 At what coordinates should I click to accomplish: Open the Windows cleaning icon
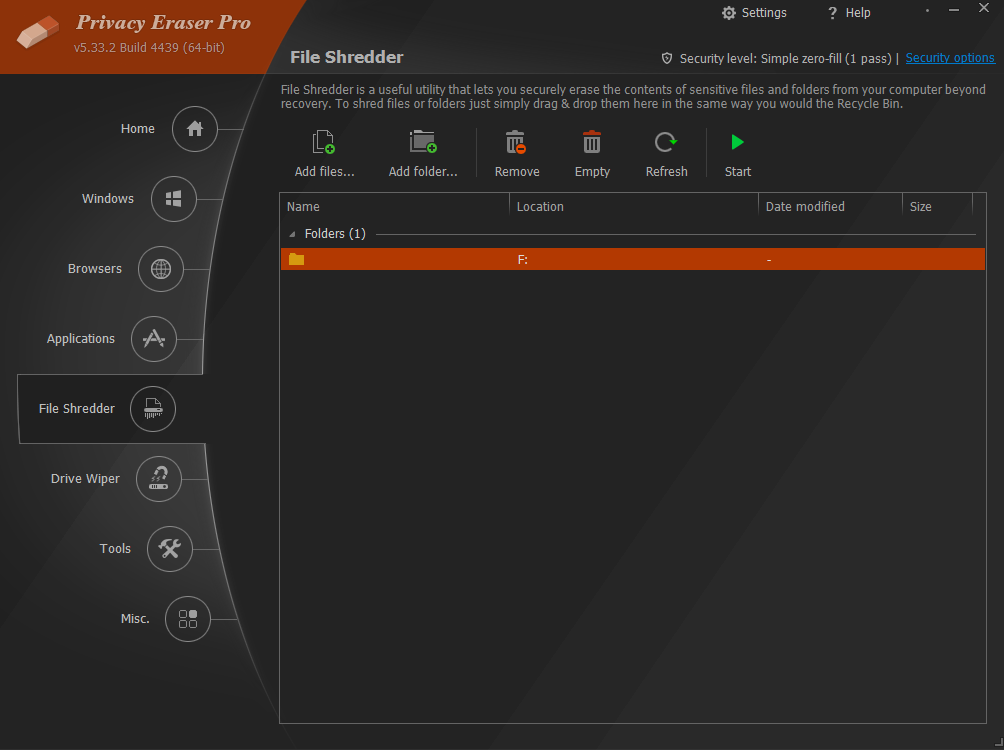point(174,199)
